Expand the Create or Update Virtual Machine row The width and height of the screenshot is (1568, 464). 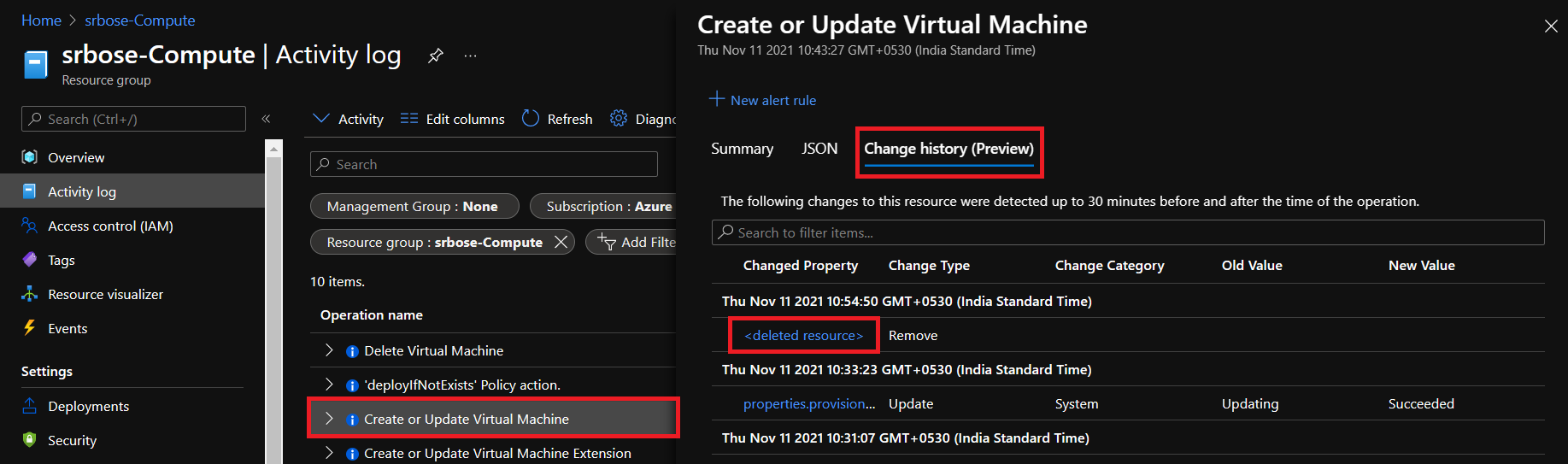point(329,419)
